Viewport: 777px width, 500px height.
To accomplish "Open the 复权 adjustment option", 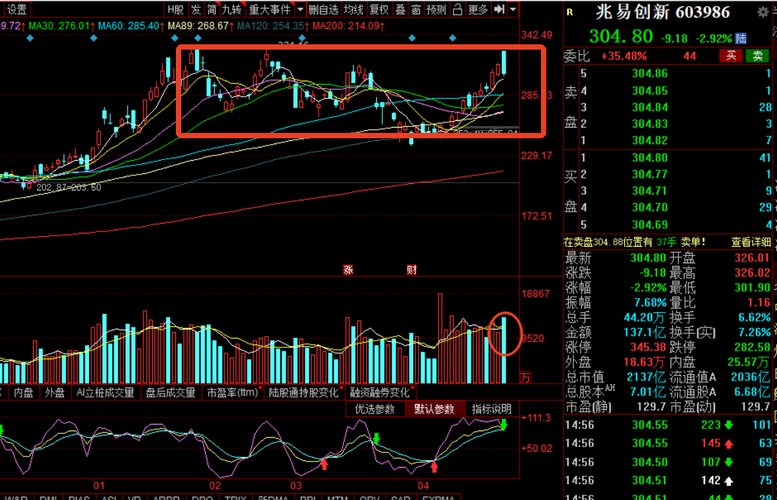I will pyautogui.click(x=379, y=9).
